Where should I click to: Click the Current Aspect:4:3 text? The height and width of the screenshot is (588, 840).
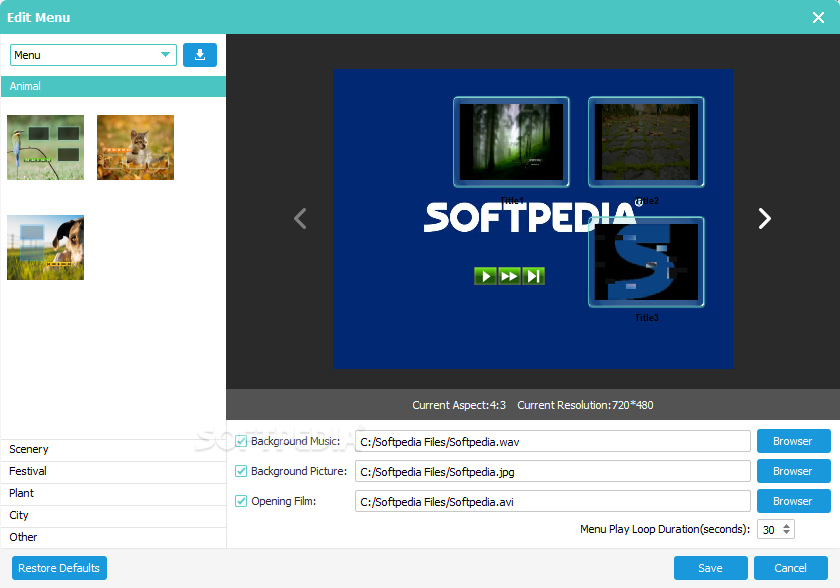click(459, 405)
